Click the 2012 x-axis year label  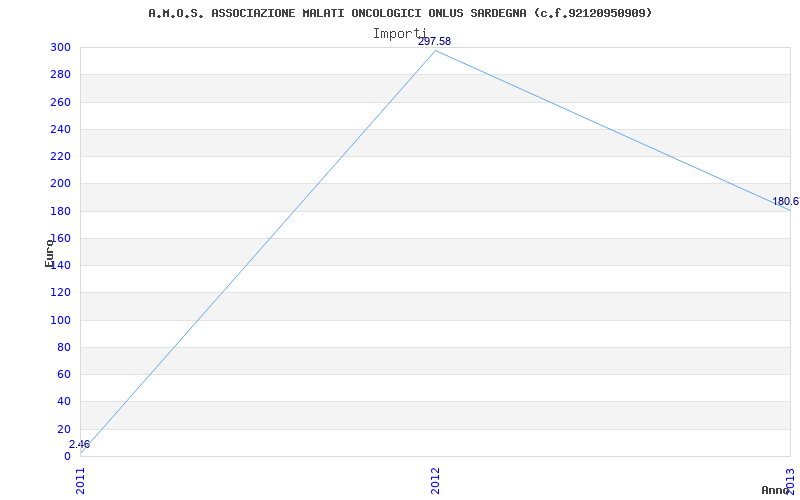click(435, 481)
